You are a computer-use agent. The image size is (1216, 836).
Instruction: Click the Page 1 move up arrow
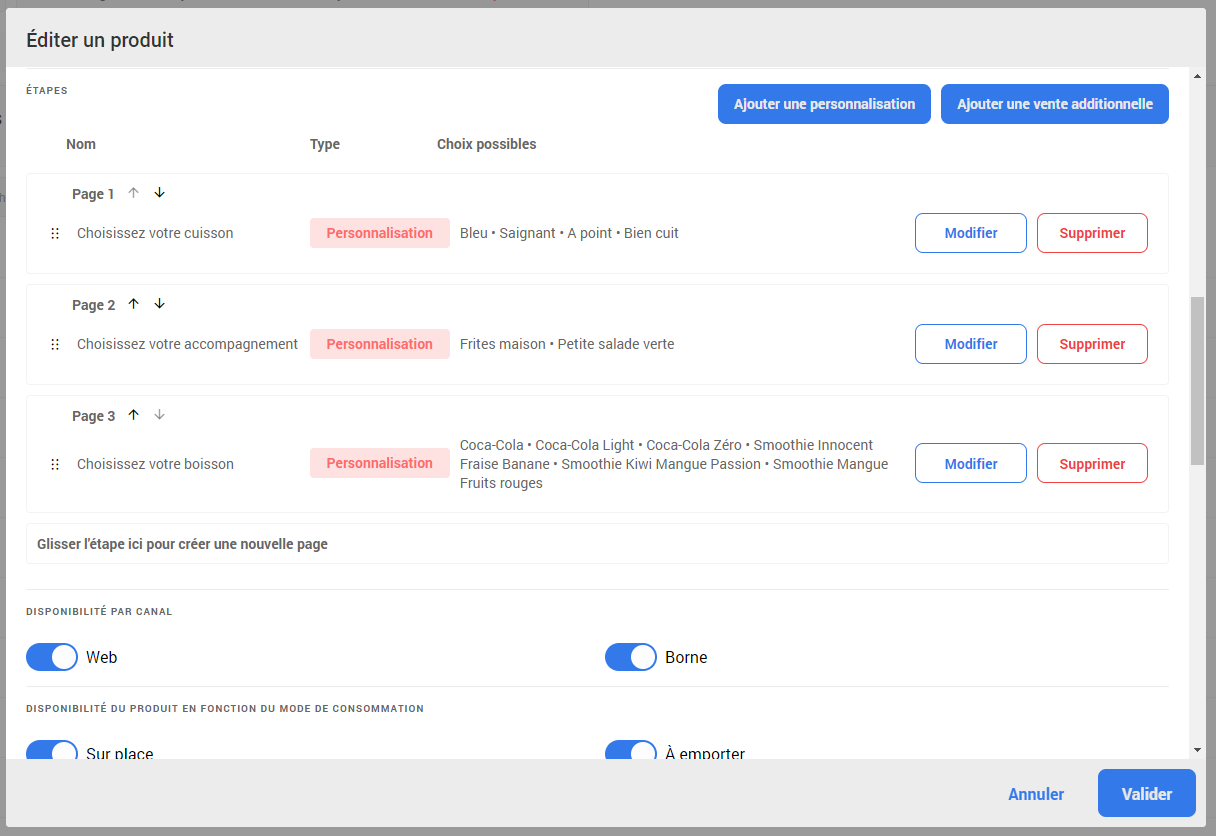[x=133, y=193]
